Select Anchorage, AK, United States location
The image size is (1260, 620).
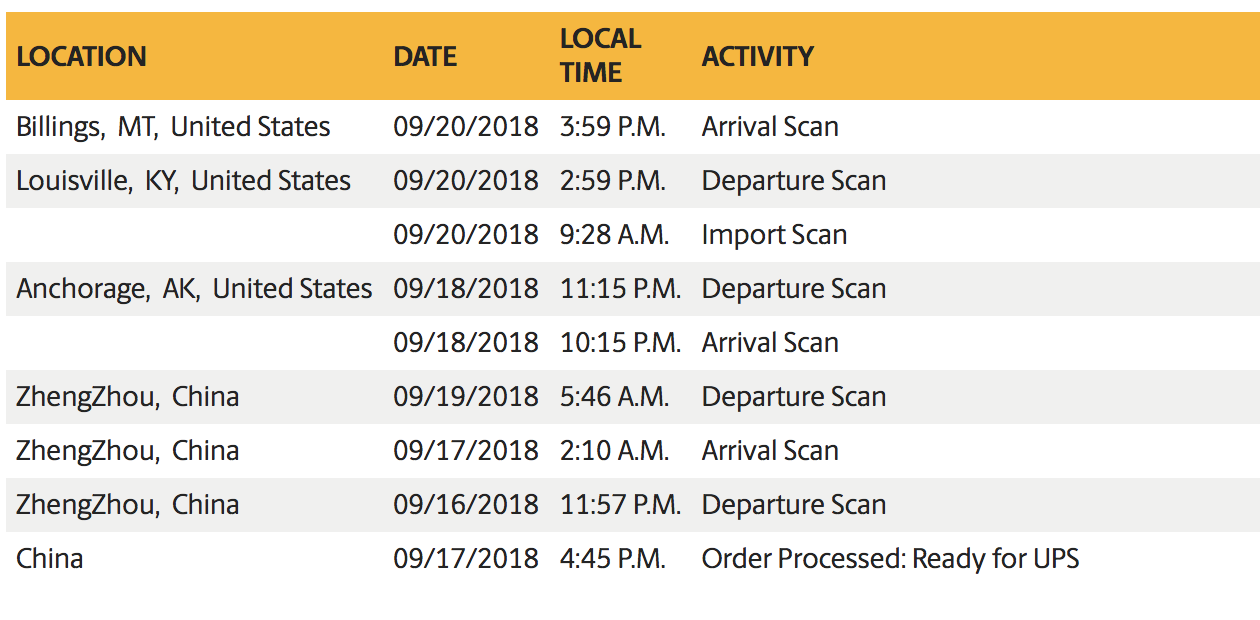point(194,289)
